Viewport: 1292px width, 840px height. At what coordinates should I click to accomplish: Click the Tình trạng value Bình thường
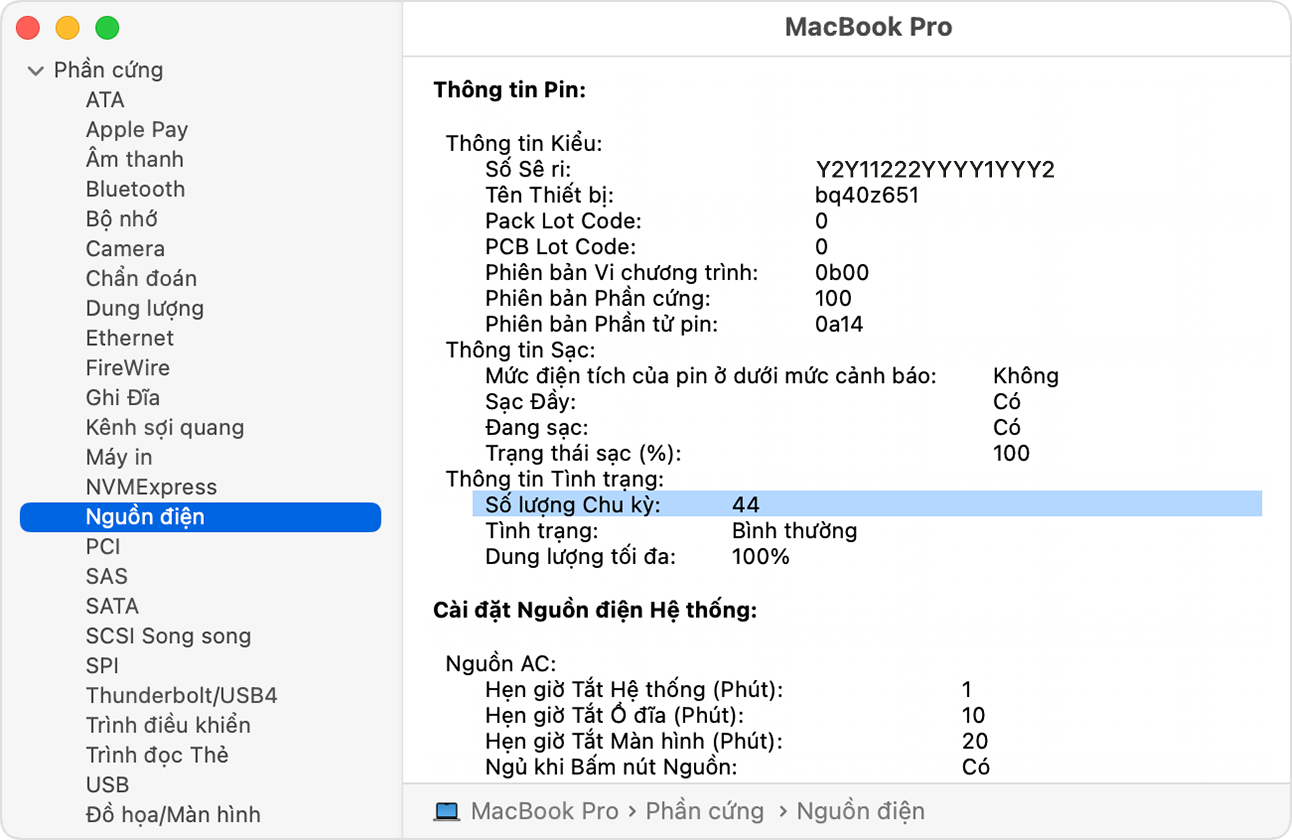click(795, 530)
